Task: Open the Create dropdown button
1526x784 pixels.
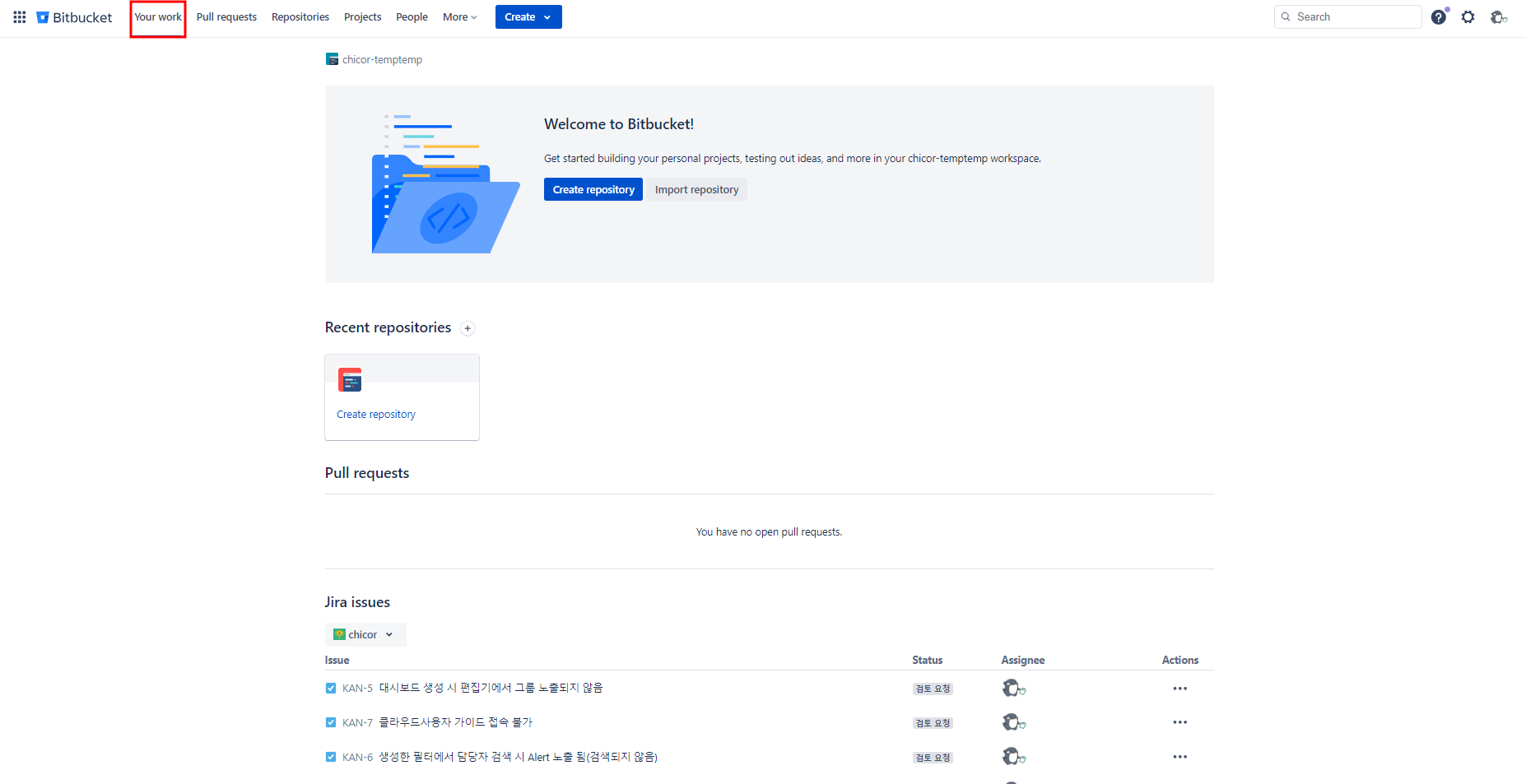Action: click(x=528, y=17)
